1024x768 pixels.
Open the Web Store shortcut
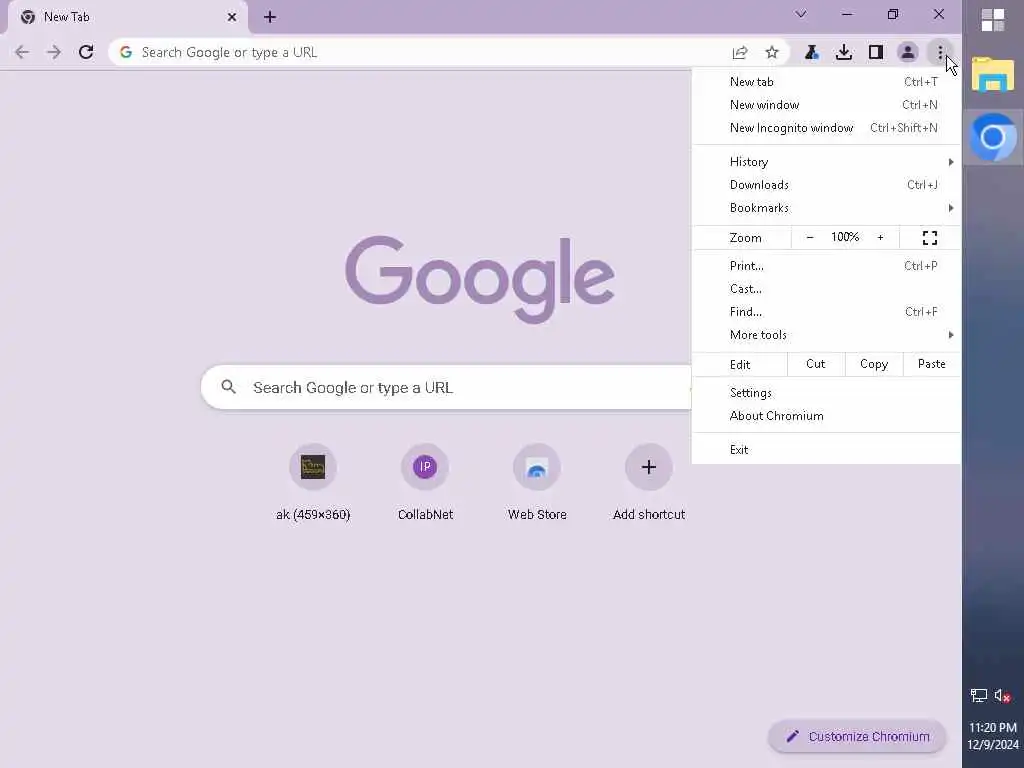point(537,483)
